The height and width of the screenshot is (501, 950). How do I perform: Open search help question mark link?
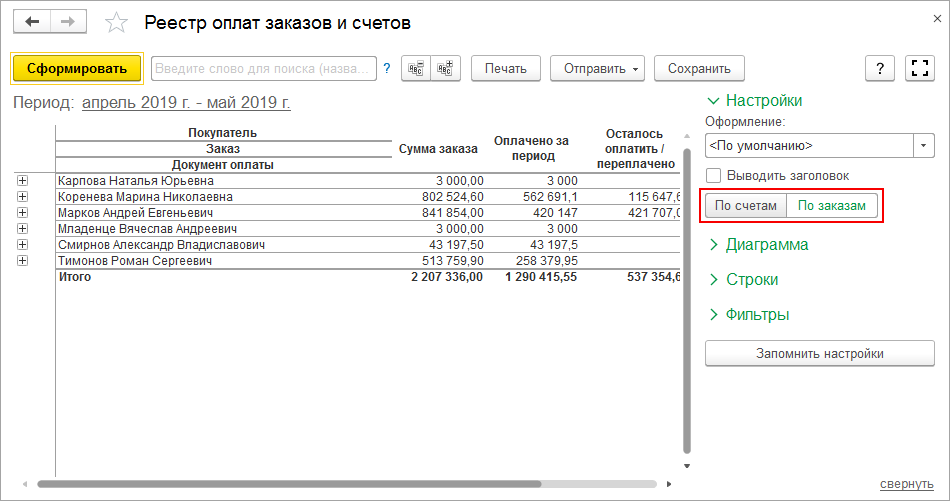coord(387,68)
